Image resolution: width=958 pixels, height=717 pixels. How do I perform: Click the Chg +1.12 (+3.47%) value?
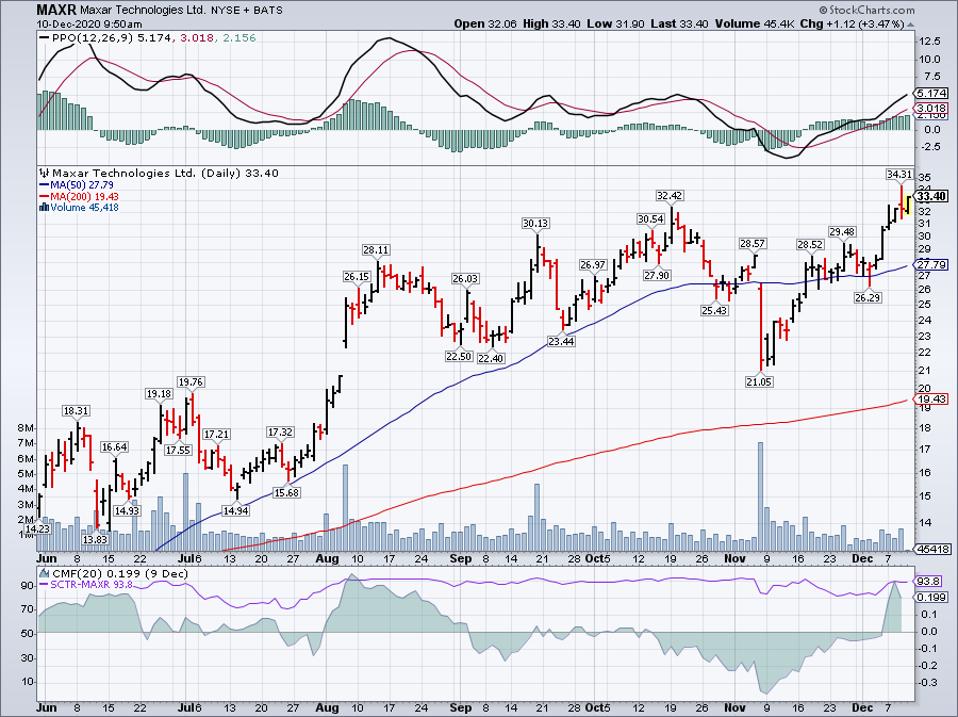pyautogui.click(x=852, y=24)
